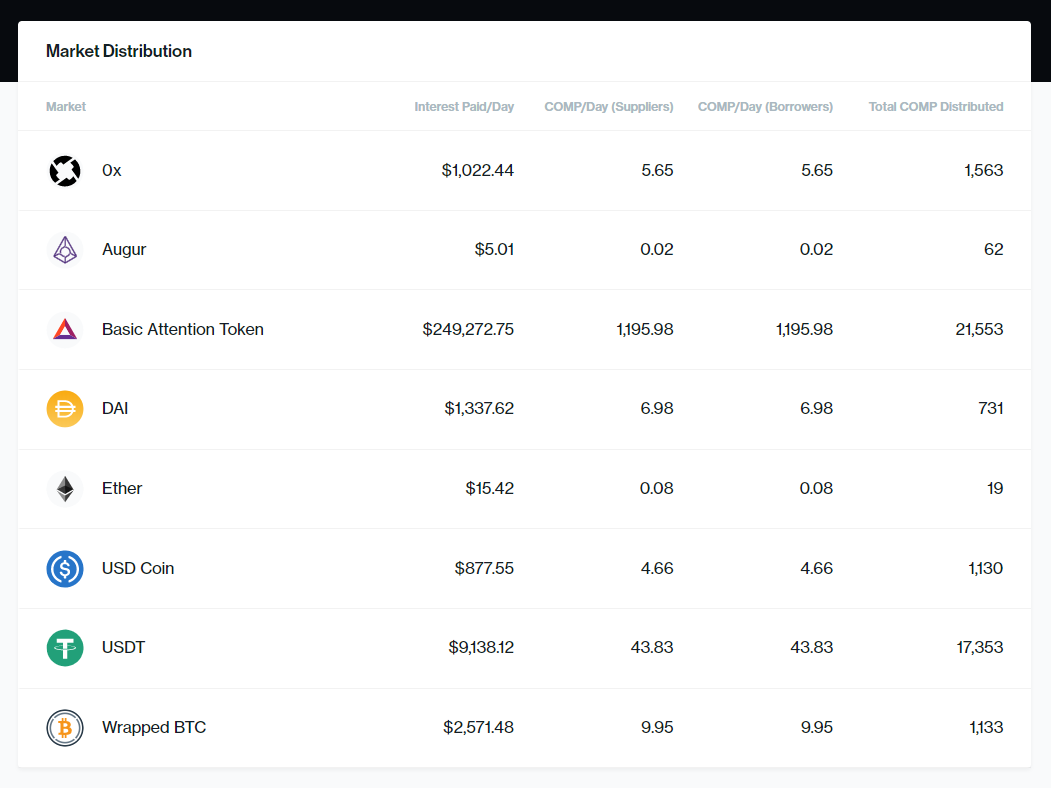Click total COMP distributed 731 for DAI
This screenshot has width=1051, height=788.
tap(991, 408)
